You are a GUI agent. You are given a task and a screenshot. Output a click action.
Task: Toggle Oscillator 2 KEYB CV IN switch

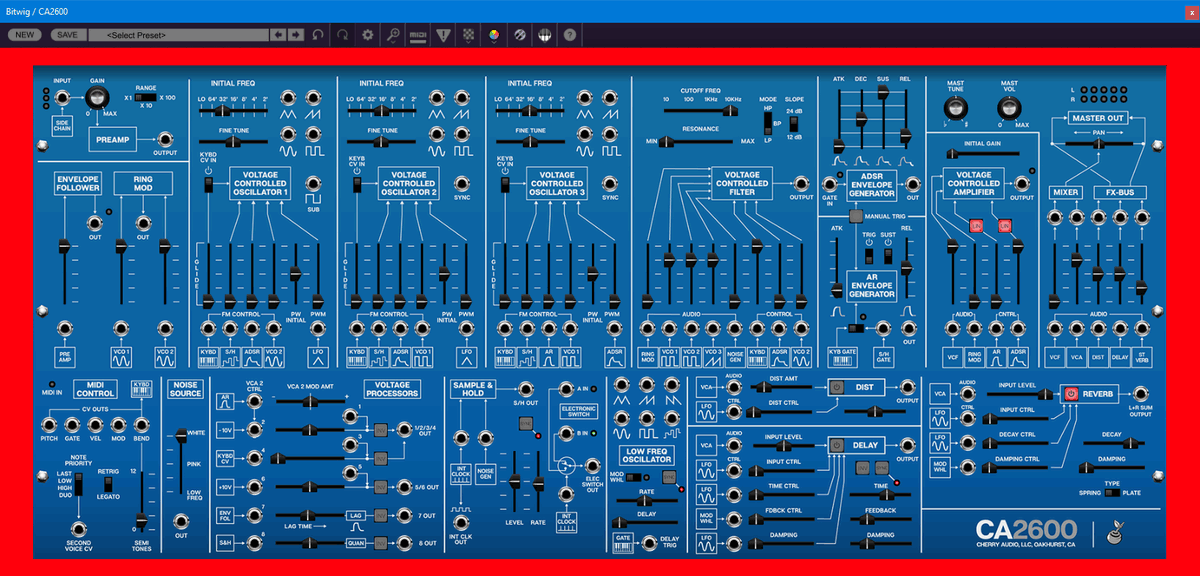point(356,187)
